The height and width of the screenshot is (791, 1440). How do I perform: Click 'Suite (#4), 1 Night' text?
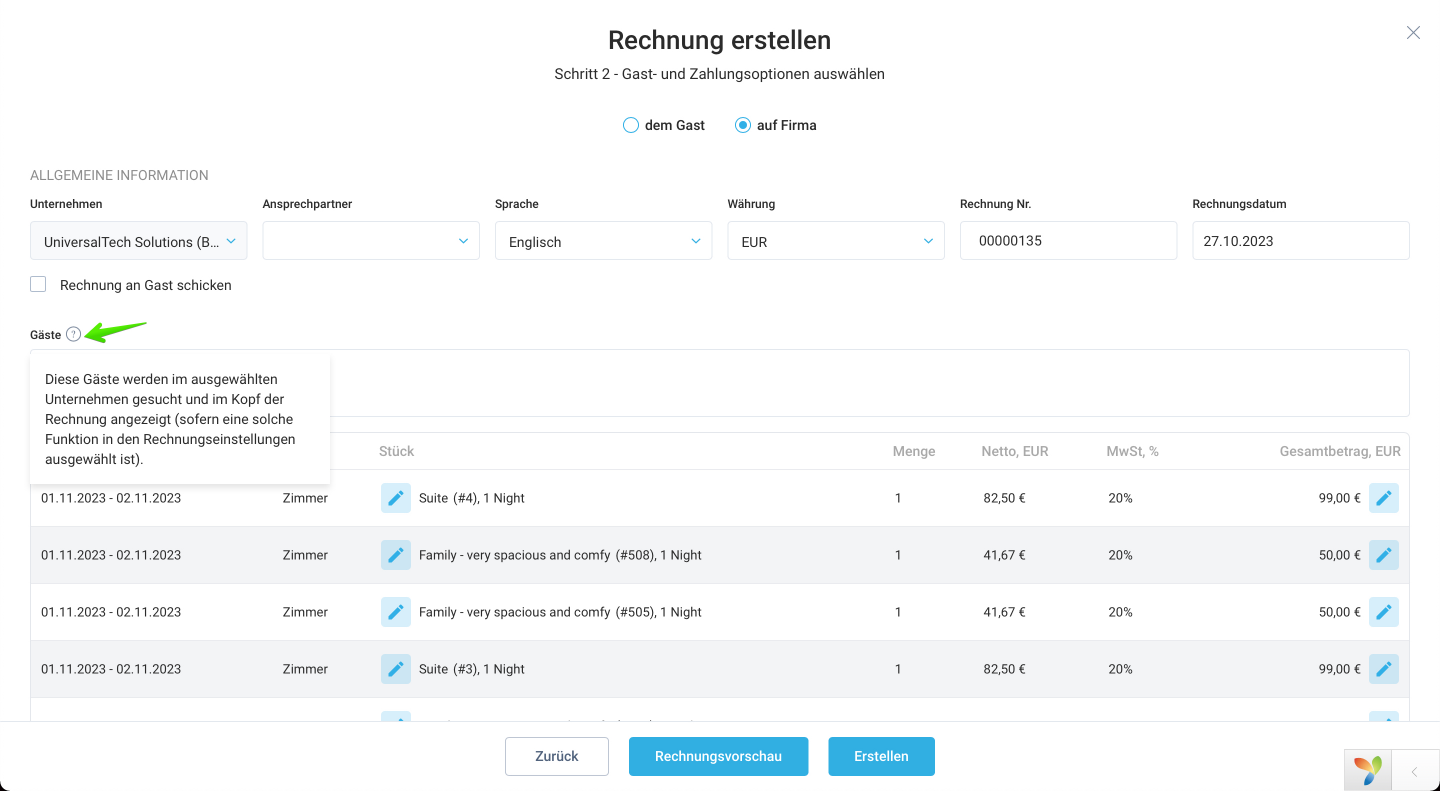click(x=472, y=498)
